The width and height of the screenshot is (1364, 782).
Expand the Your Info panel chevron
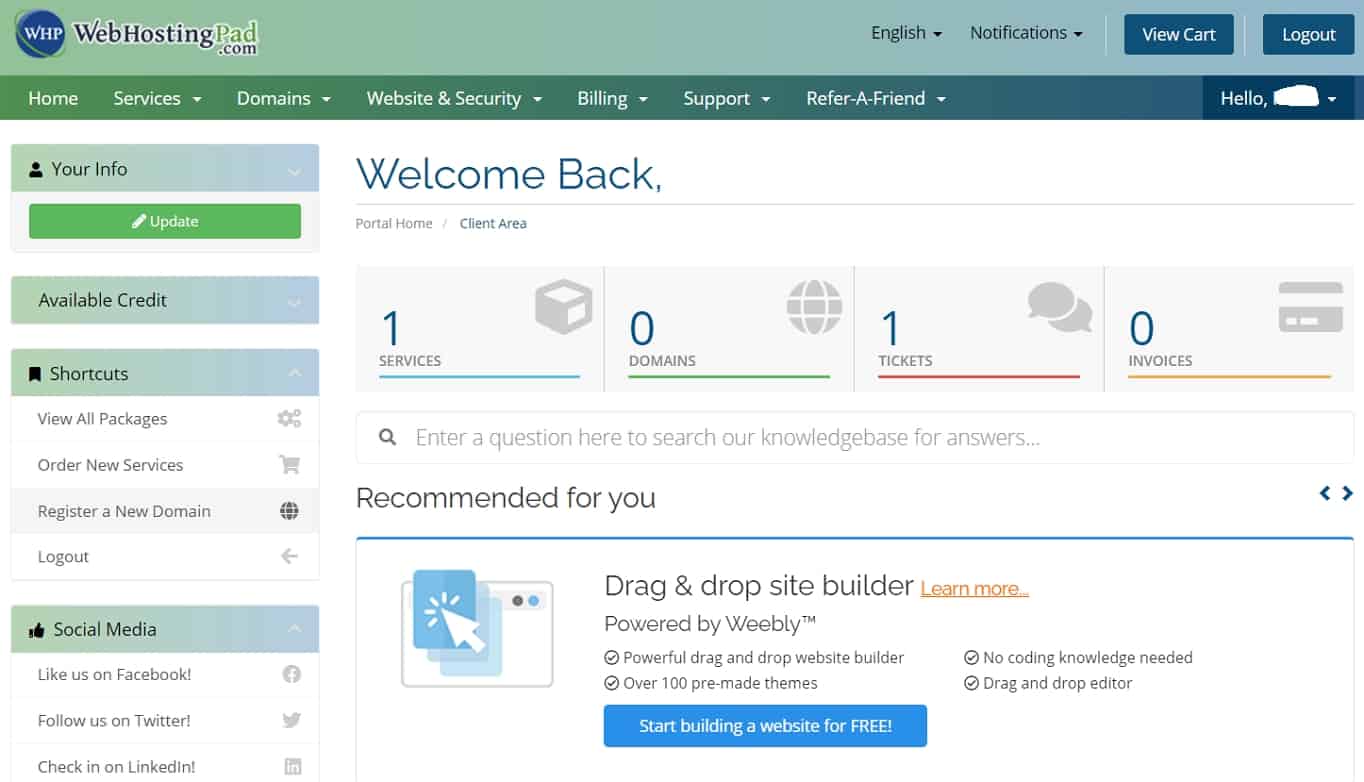click(294, 171)
